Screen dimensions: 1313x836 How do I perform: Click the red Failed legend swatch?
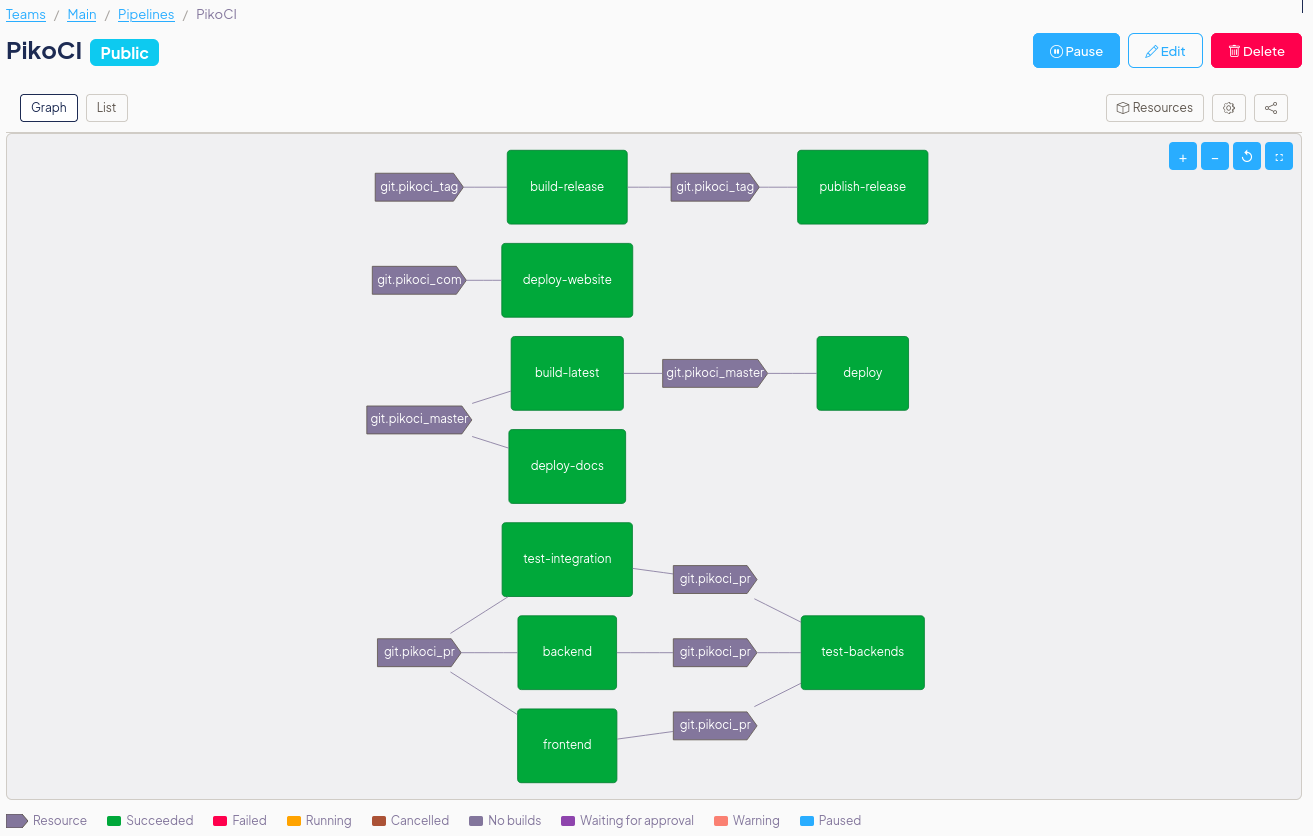(220, 821)
